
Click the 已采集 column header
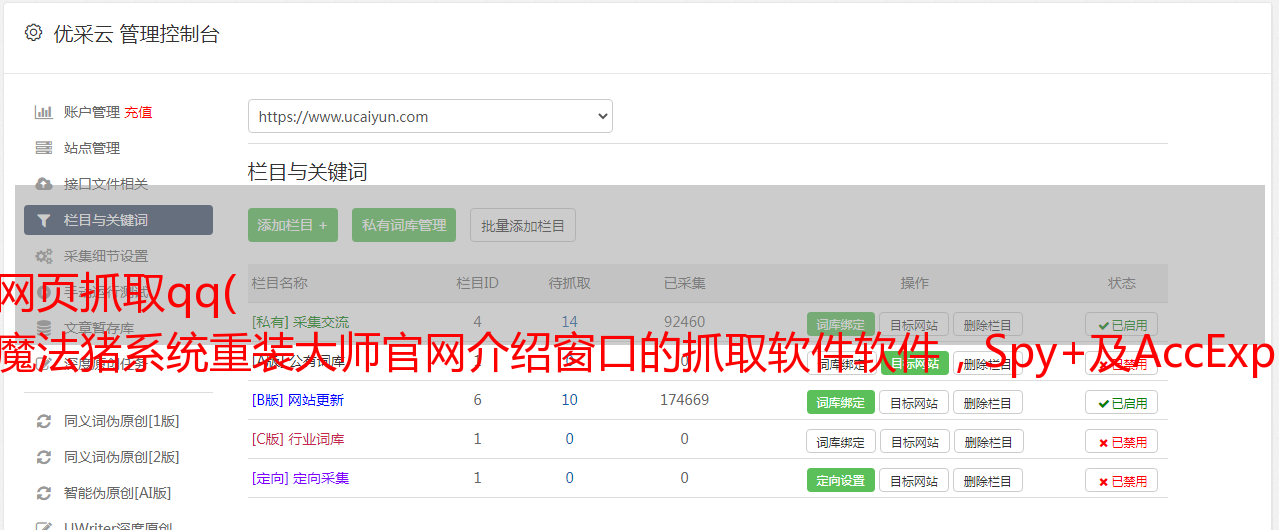pyautogui.click(x=684, y=283)
